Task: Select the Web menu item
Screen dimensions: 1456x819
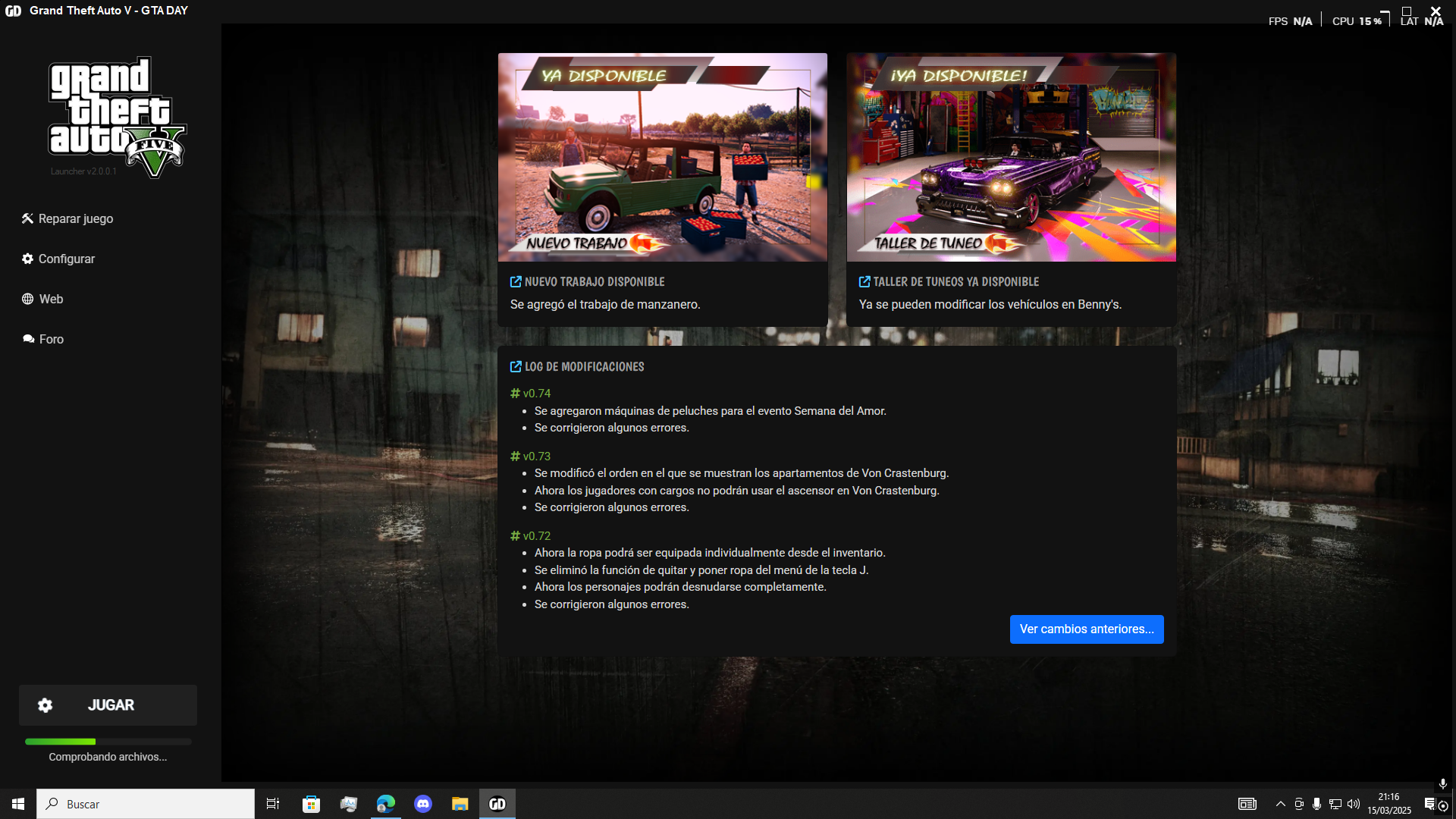Action: pyautogui.click(x=51, y=299)
